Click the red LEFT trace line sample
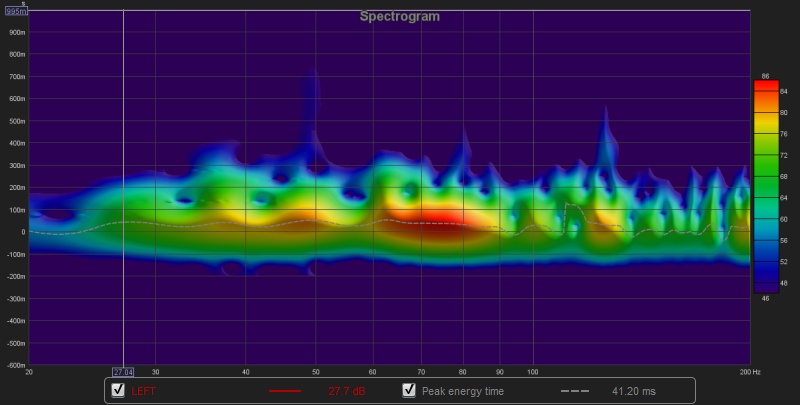 click(285, 391)
